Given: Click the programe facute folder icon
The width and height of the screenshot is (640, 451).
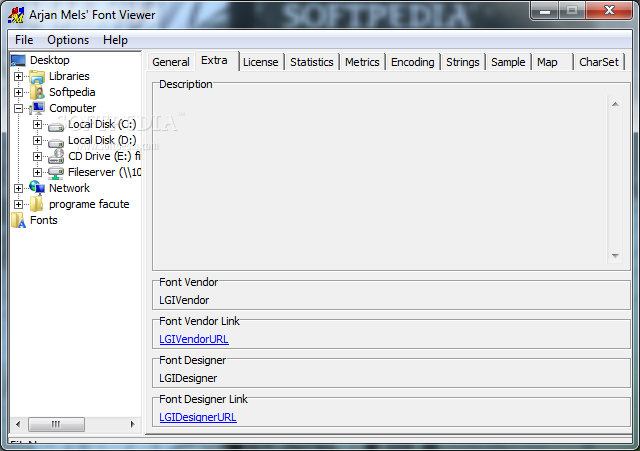Looking at the screenshot, I should pyautogui.click(x=37, y=204).
